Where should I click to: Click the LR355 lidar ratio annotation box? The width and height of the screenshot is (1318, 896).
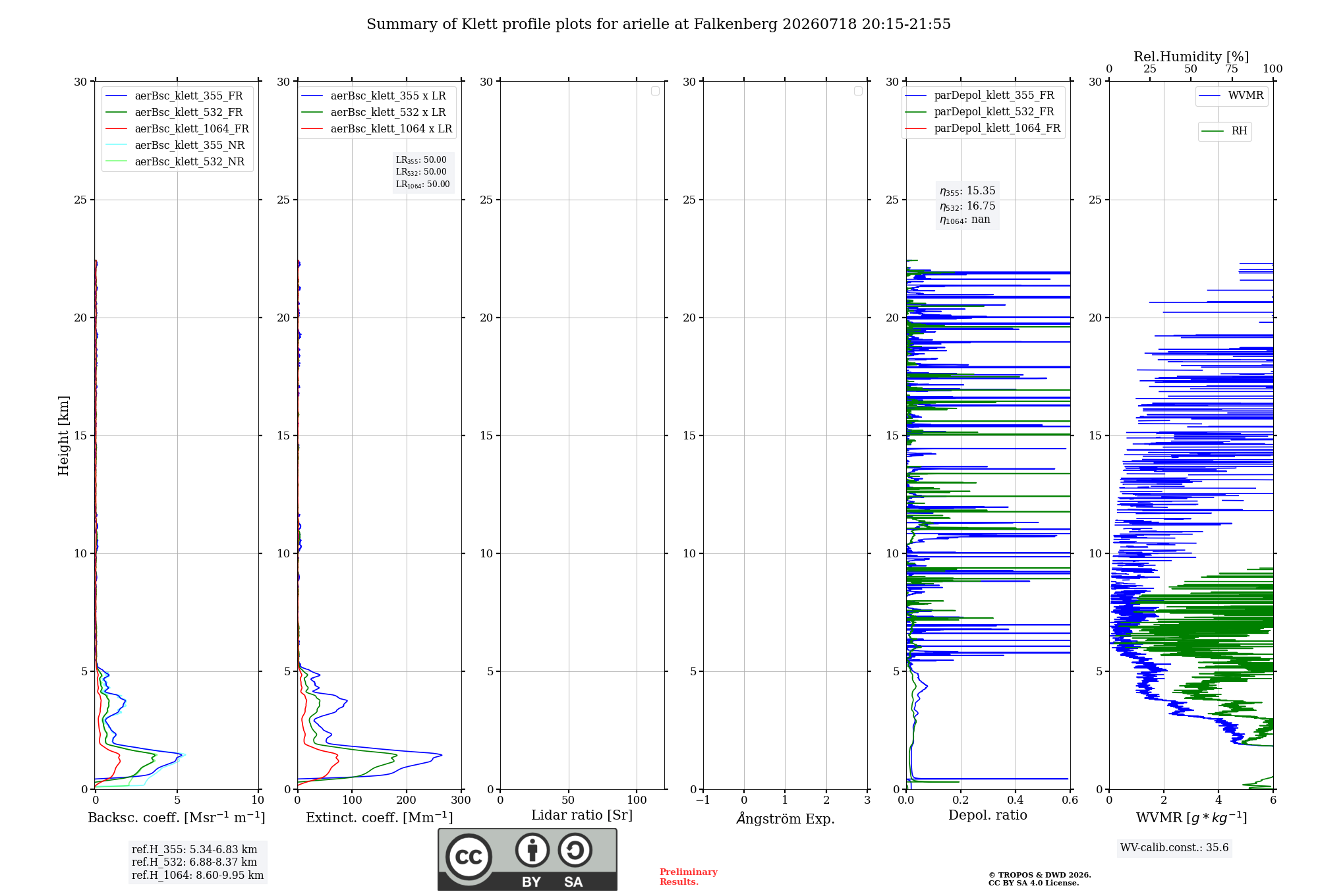point(423,172)
